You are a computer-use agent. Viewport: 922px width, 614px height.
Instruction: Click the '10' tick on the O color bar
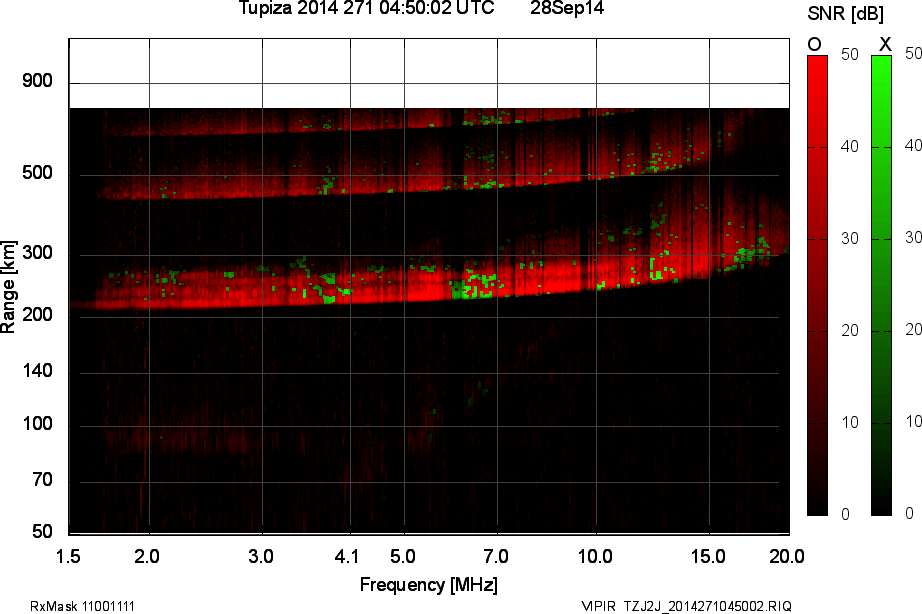[850, 422]
